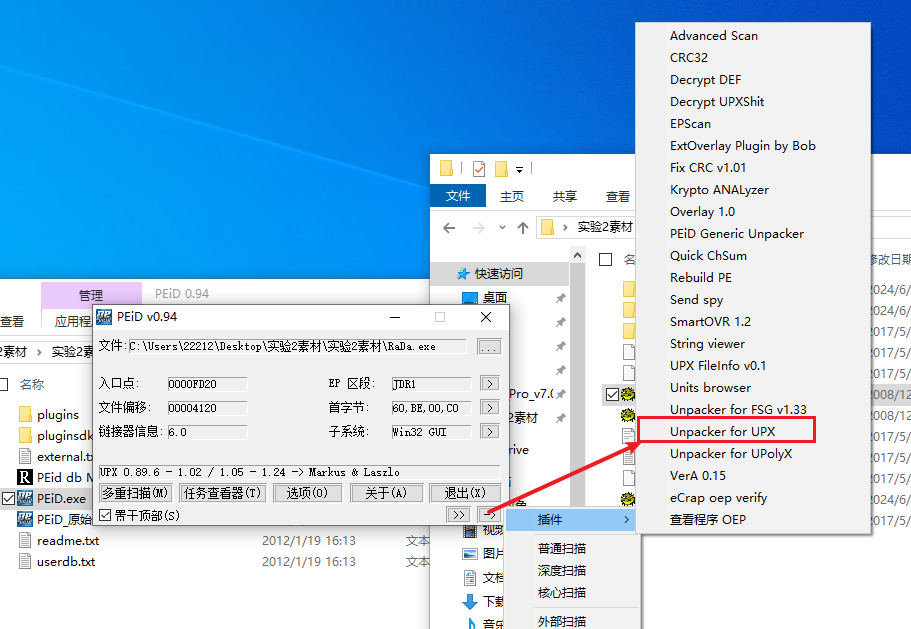Click the 任务查看器(T) button
Image resolution: width=911 pixels, height=629 pixels.
pyautogui.click(x=223, y=493)
